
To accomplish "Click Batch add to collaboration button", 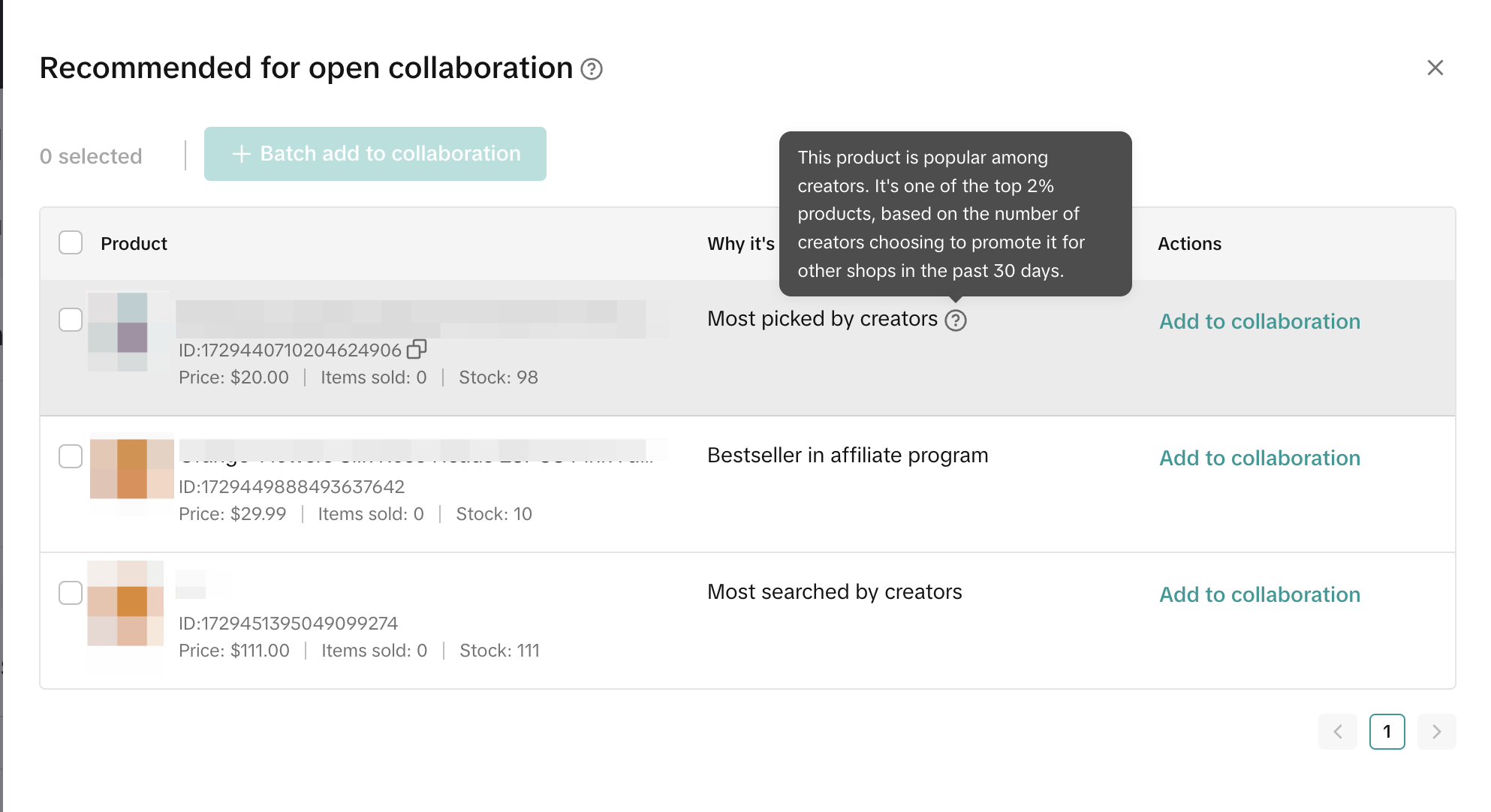I will click(375, 154).
